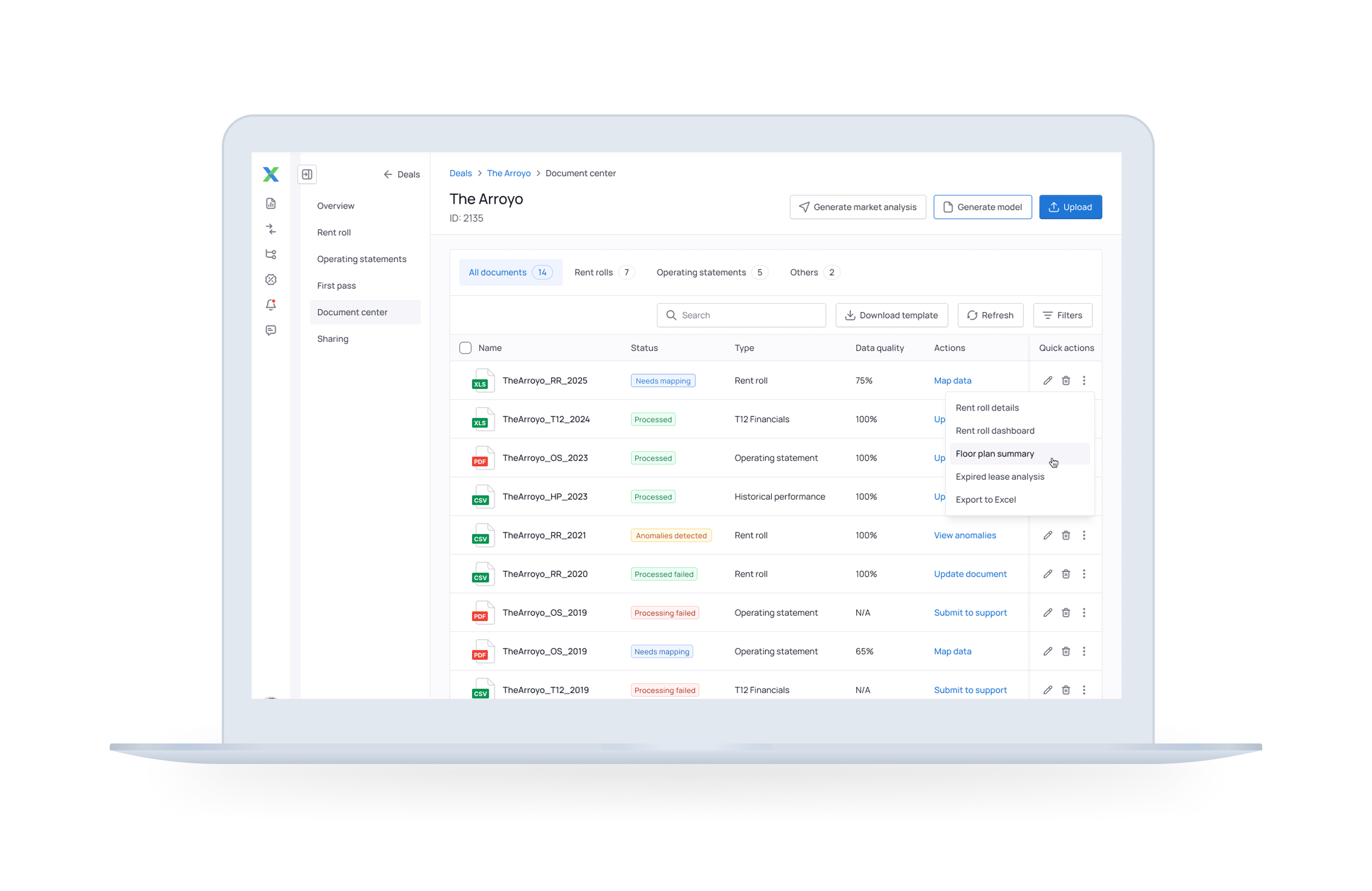Open more options for TheArroyo_RR_2025
1372x891 pixels.
click(1084, 381)
